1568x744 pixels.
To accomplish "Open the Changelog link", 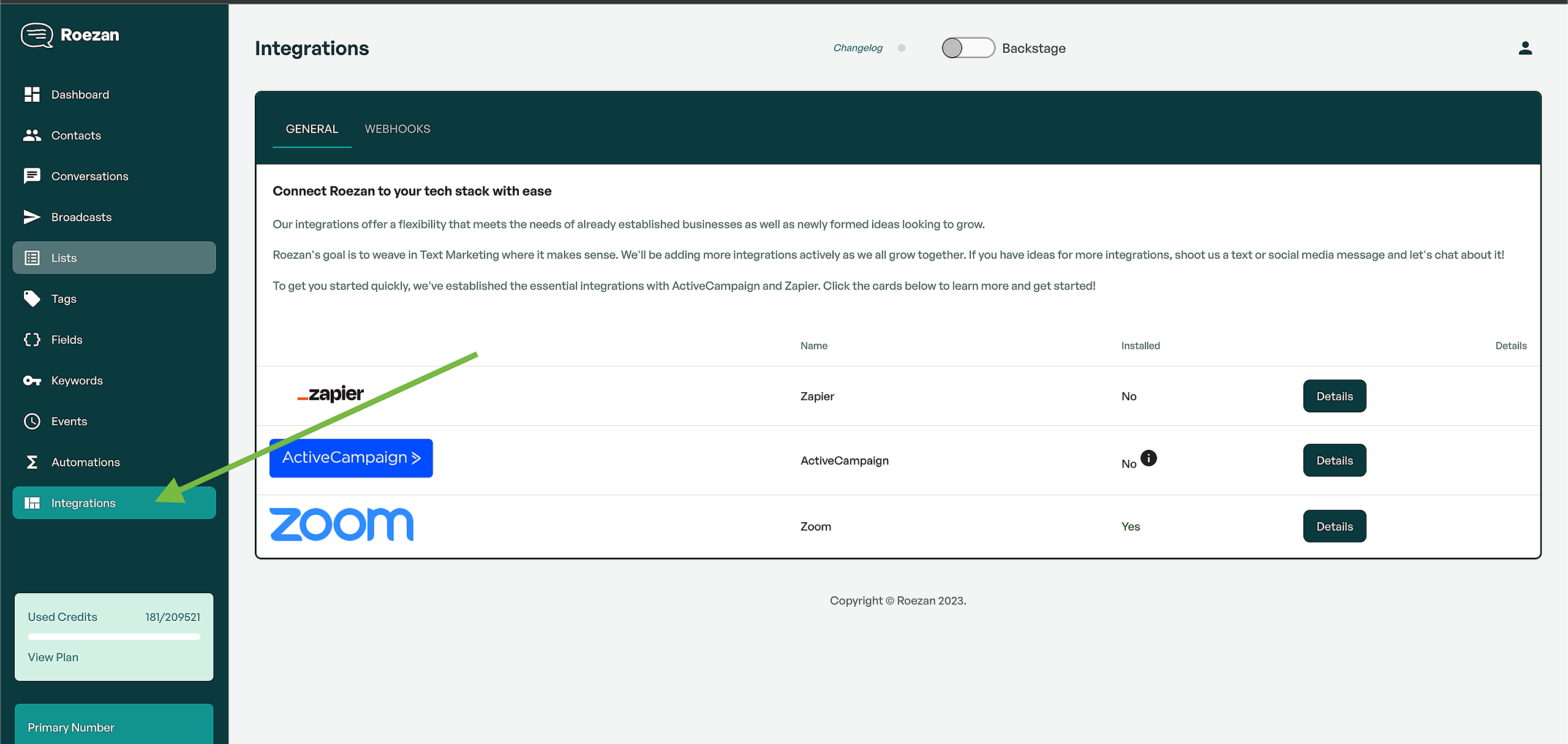I will [858, 48].
